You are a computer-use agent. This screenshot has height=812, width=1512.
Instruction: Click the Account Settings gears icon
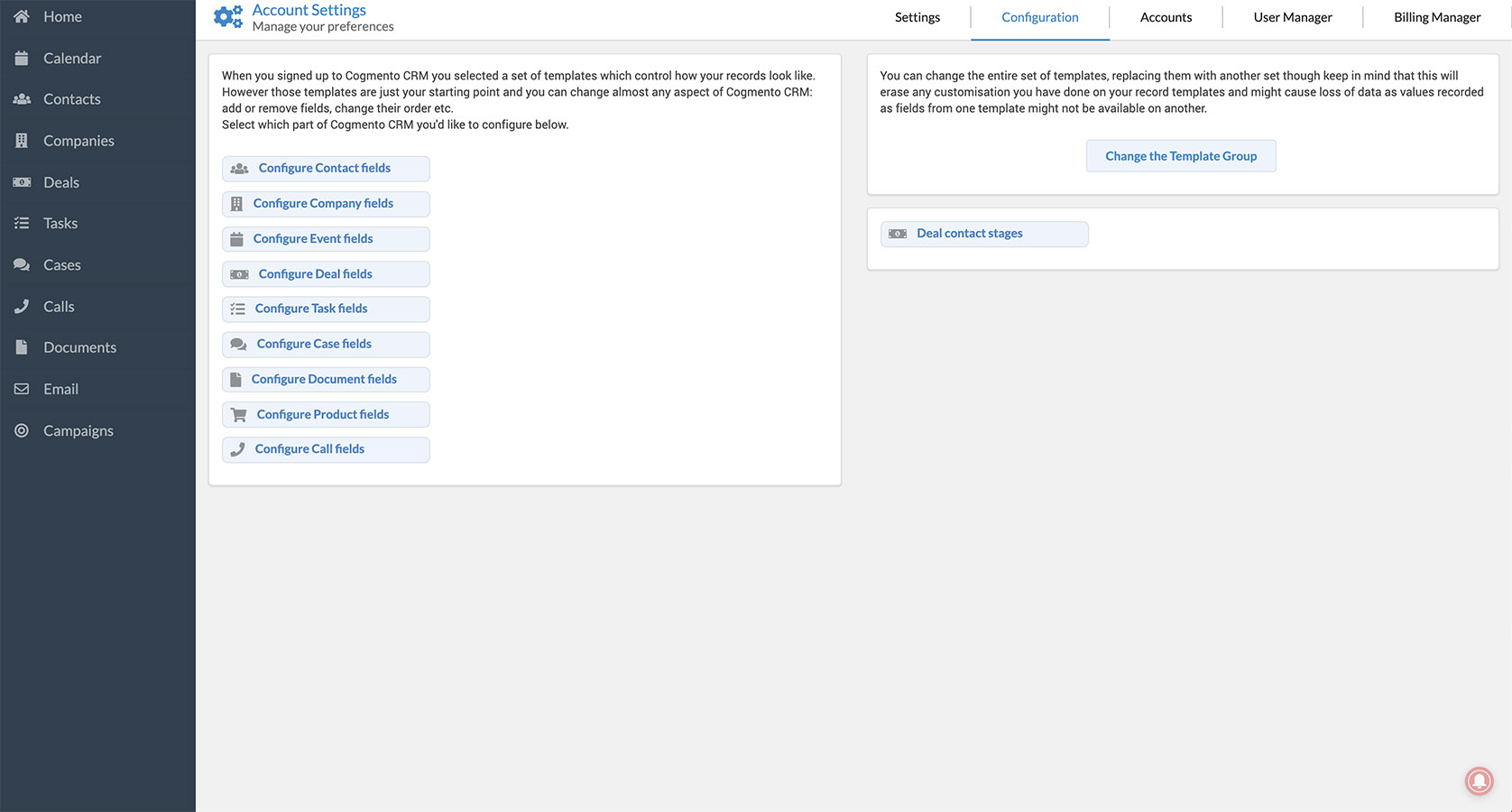click(x=228, y=17)
